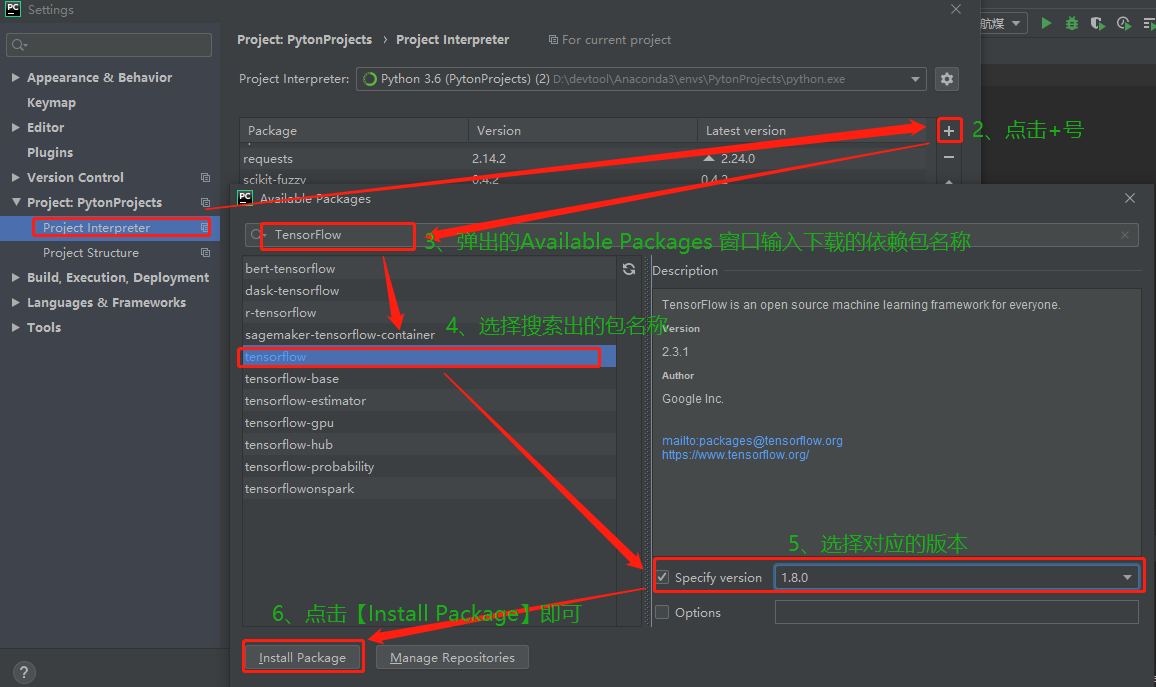The height and width of the screenshot is (687, 1156).
Task: Select the tensorflow package in the list
Action: [x=429, y=357]
